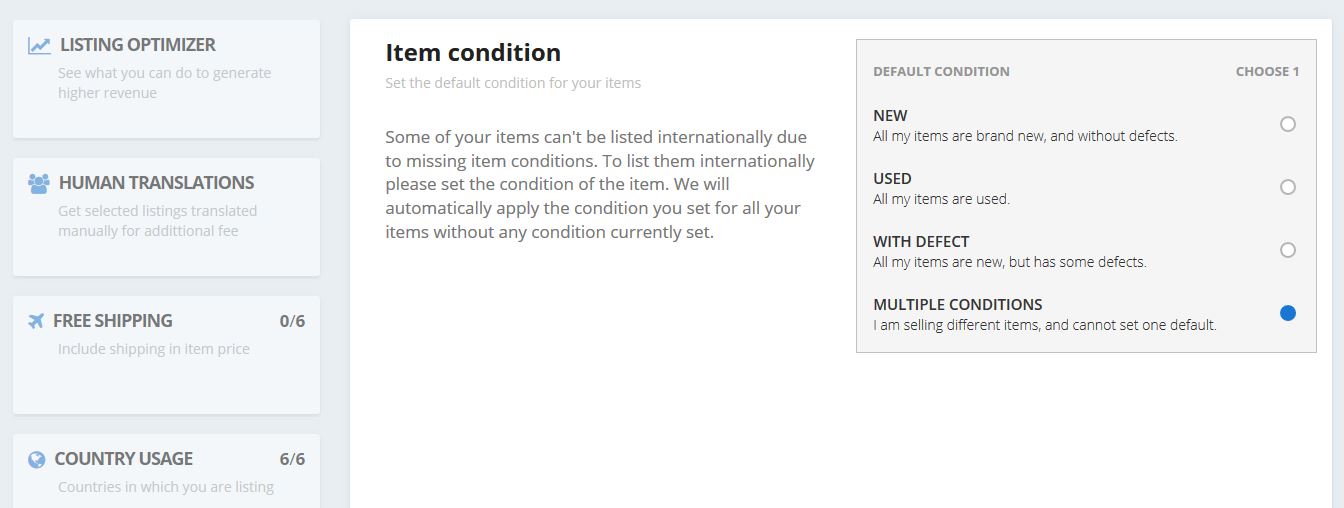
Task: Click the Free Shipping 0/6 counter
Action: 292,321
